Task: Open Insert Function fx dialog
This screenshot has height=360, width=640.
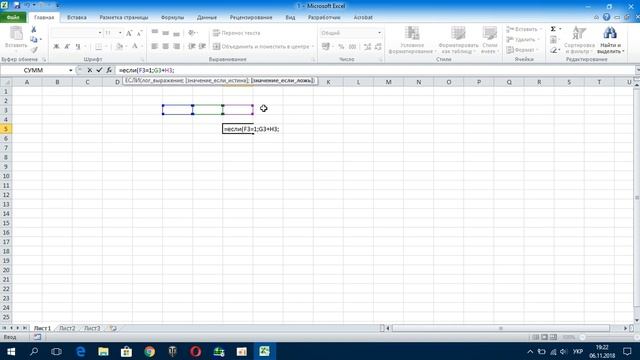Action: (109, 70)
